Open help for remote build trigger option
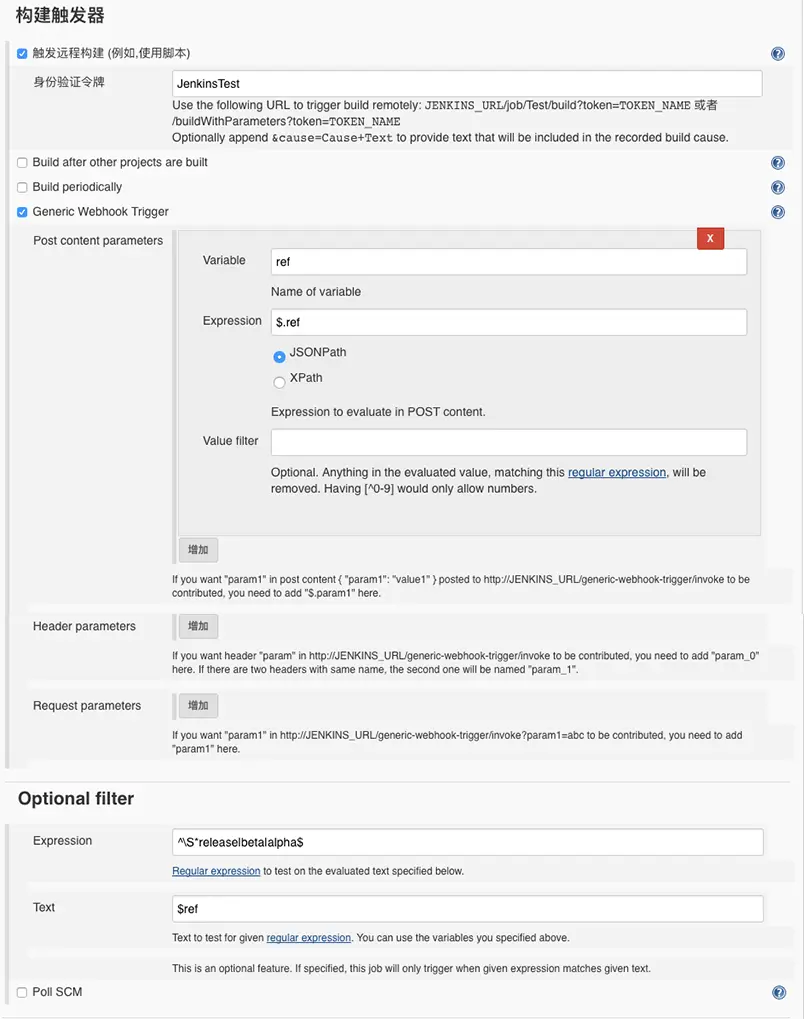The image size is (807, 1019). 777,54
